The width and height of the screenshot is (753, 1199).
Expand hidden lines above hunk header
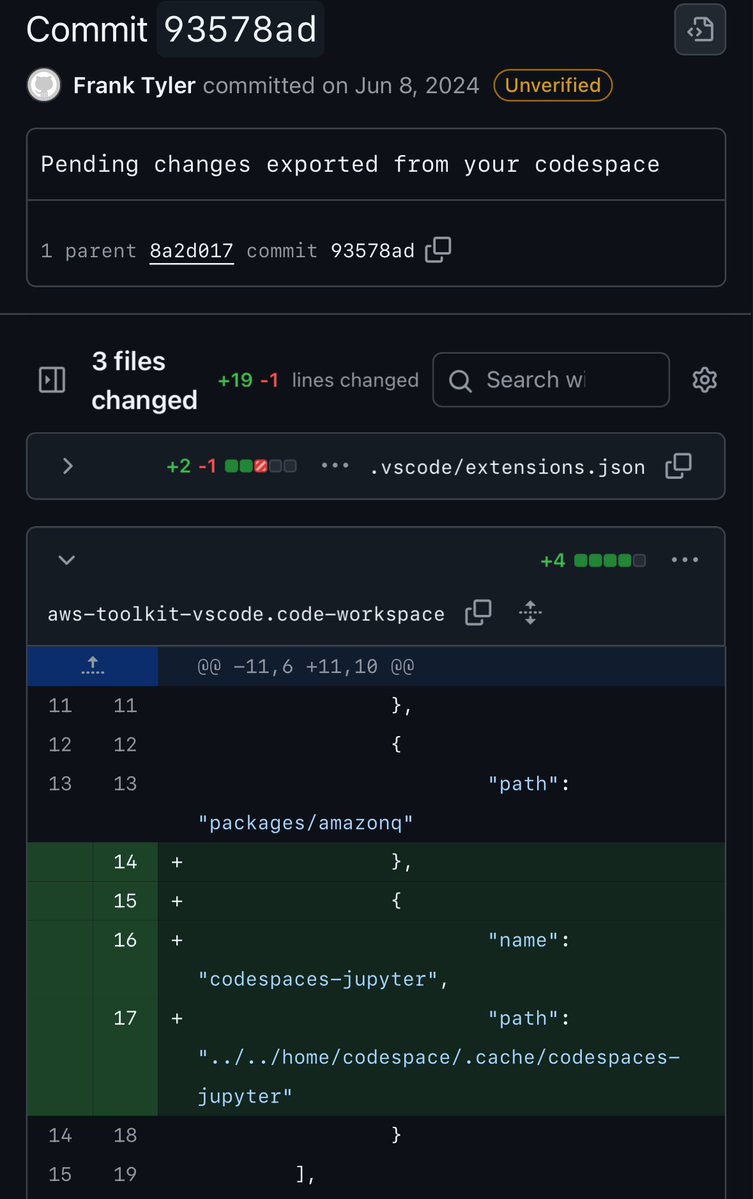(93, 666)
